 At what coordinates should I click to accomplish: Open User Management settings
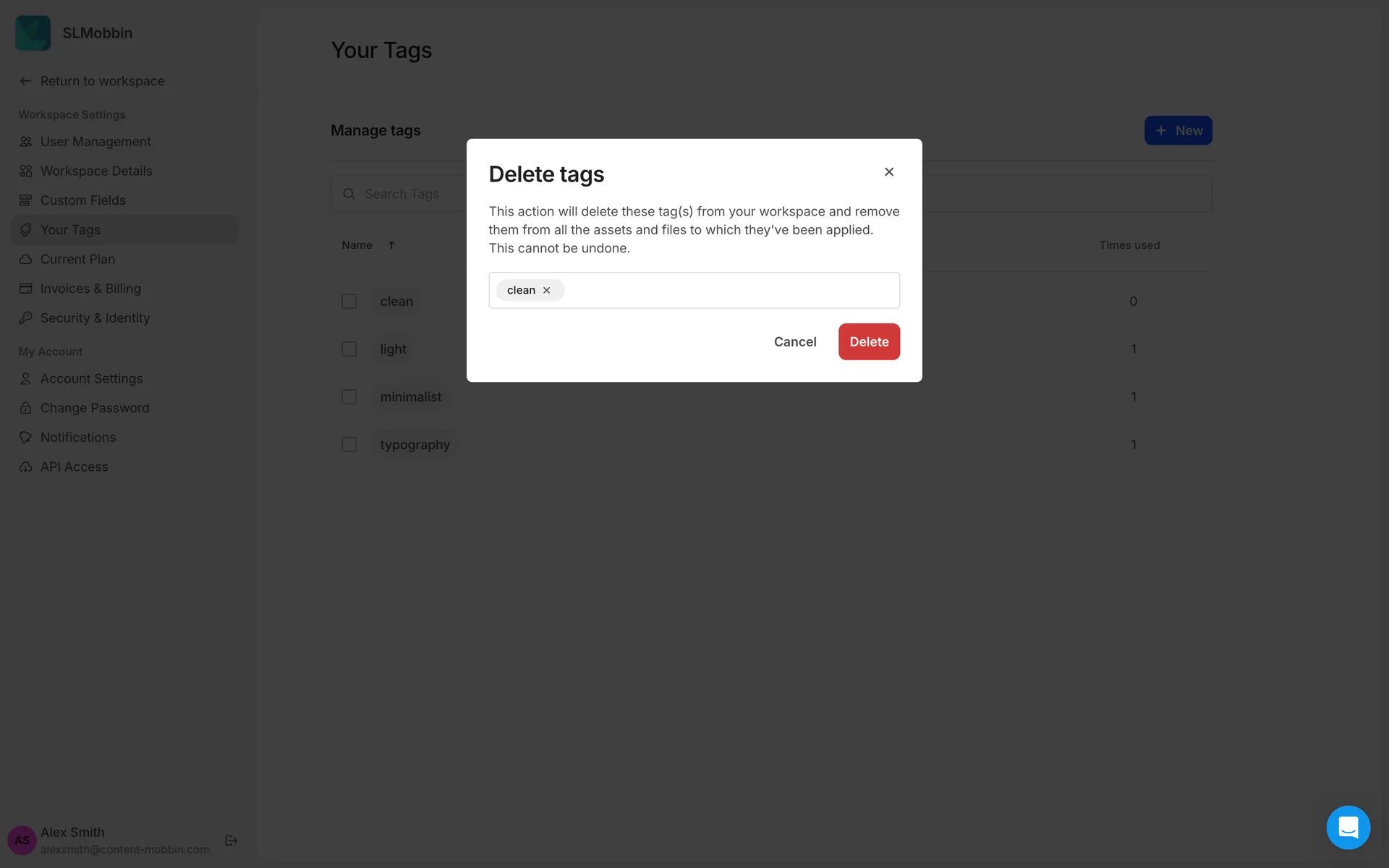[x=95, y=142]
